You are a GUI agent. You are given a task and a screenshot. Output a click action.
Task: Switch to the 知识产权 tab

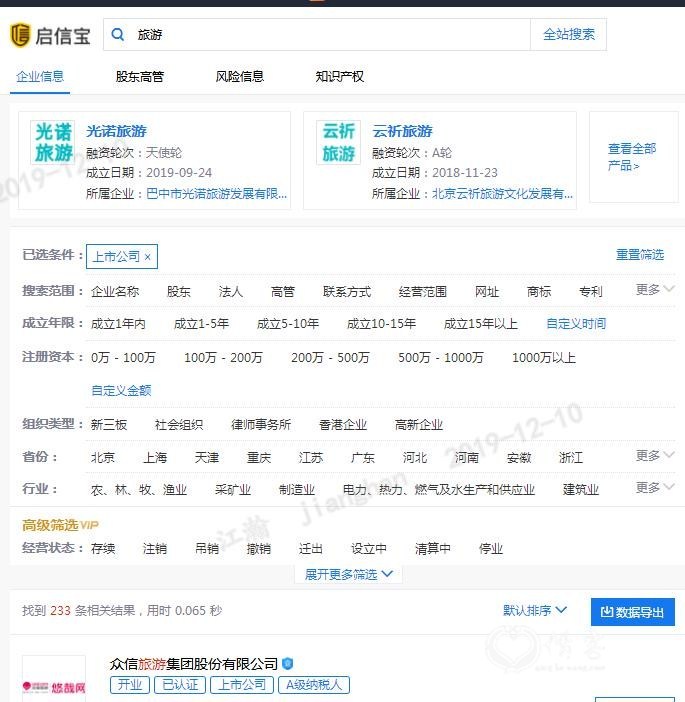339,77
